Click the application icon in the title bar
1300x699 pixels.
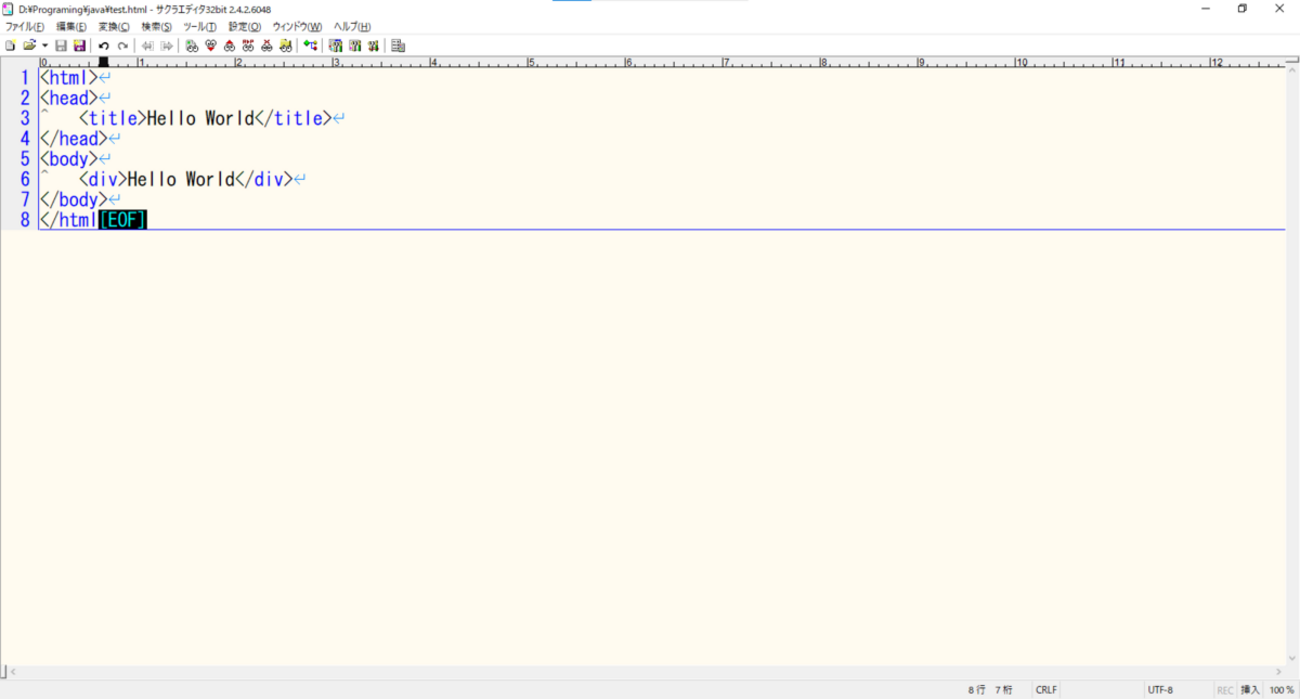click(x=8, y=9)
